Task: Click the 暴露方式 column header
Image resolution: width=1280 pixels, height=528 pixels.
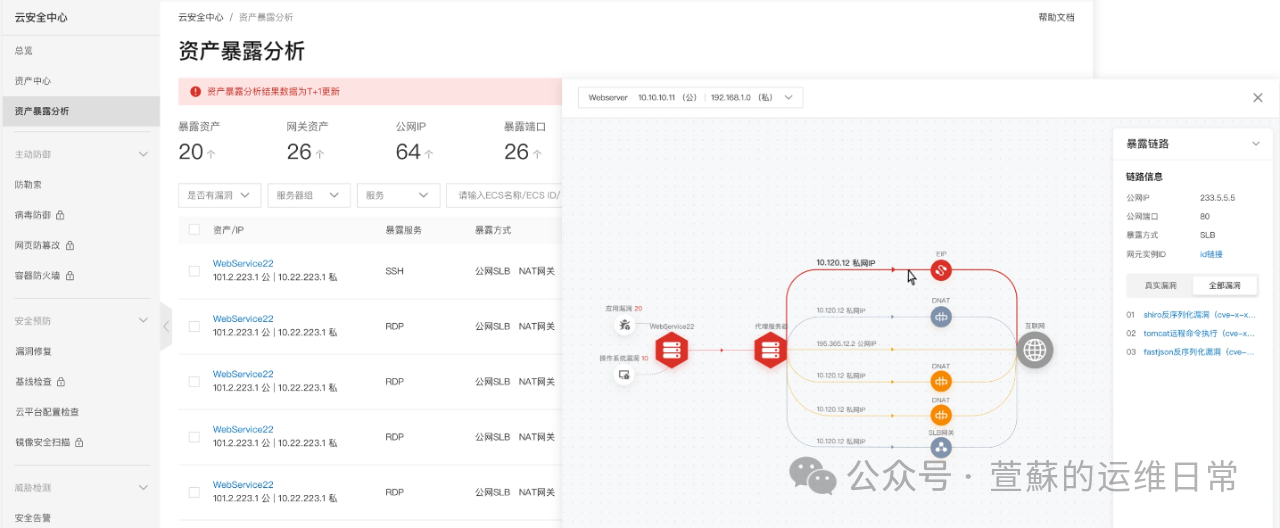Action: tap(493, 230)
